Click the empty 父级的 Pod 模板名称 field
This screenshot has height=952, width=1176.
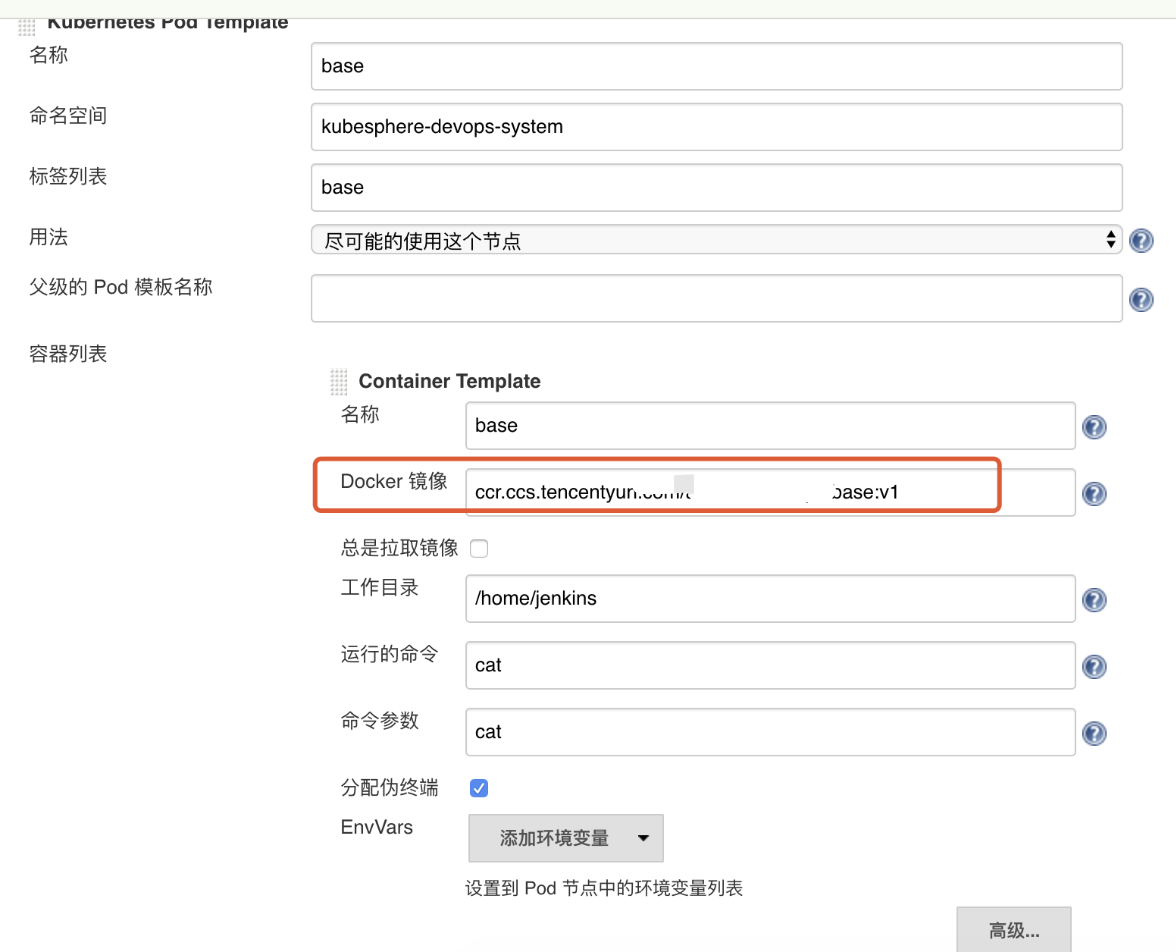pos(716,298)
